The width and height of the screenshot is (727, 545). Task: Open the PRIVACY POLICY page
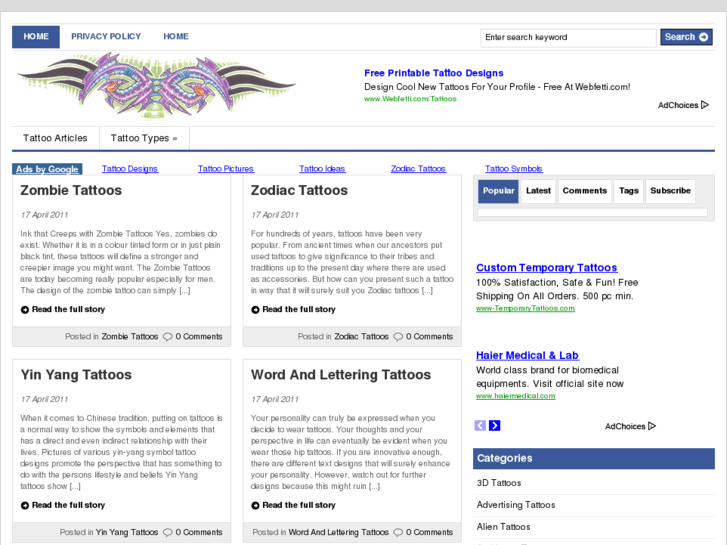point(106,37)
